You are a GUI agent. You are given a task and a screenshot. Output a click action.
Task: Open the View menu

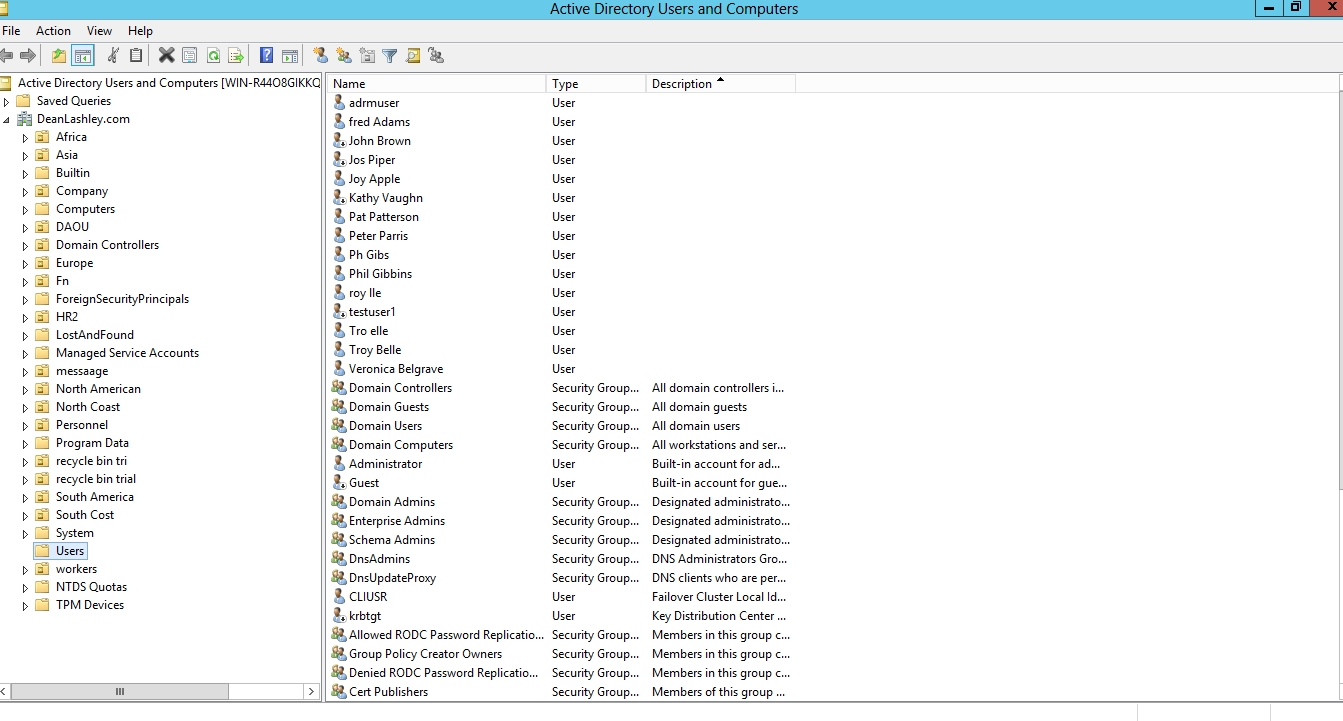tap(99, 31)
